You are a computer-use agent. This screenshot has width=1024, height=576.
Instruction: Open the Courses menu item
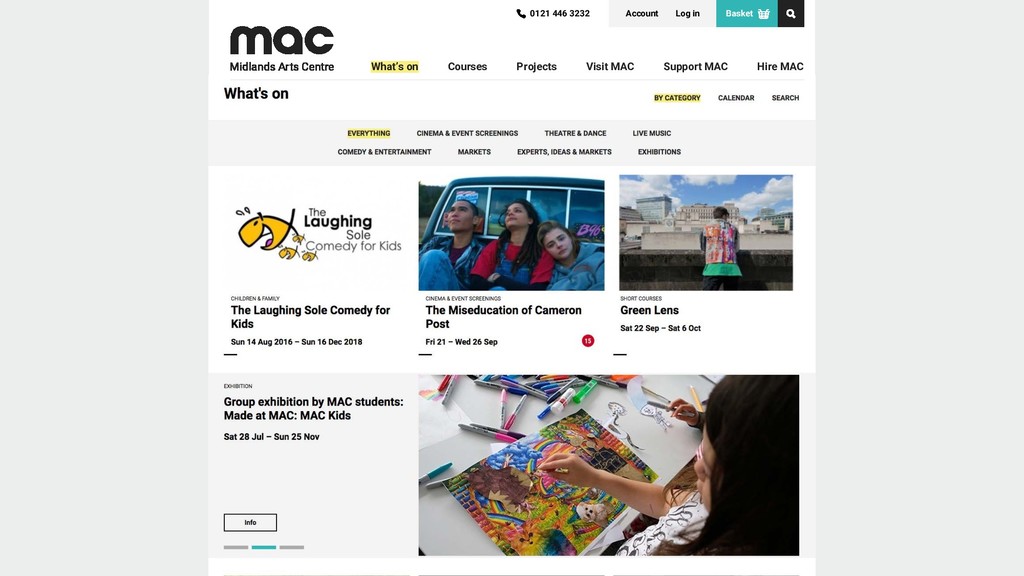pyautogui.click(x=468, y=67)
